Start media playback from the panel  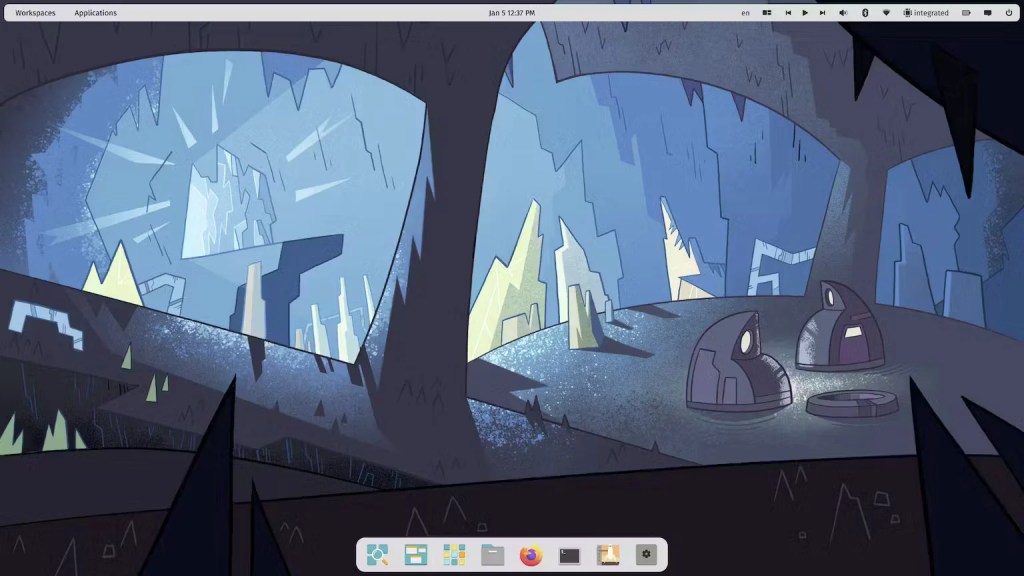tap(805, 12)
